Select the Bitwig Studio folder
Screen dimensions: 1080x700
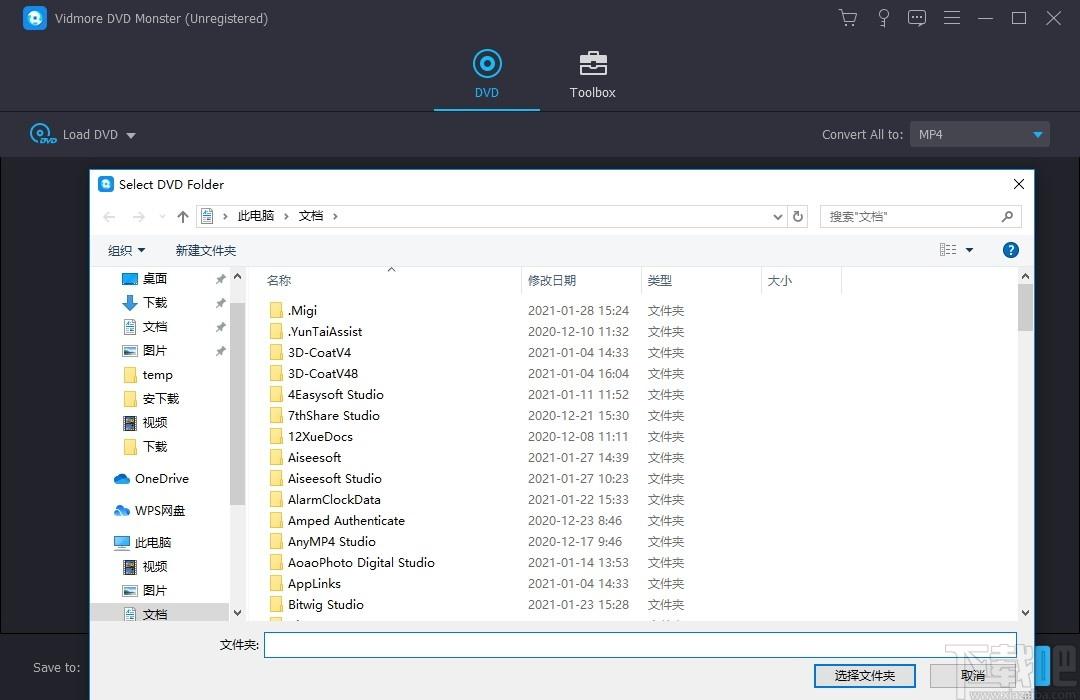pos(325,605)
